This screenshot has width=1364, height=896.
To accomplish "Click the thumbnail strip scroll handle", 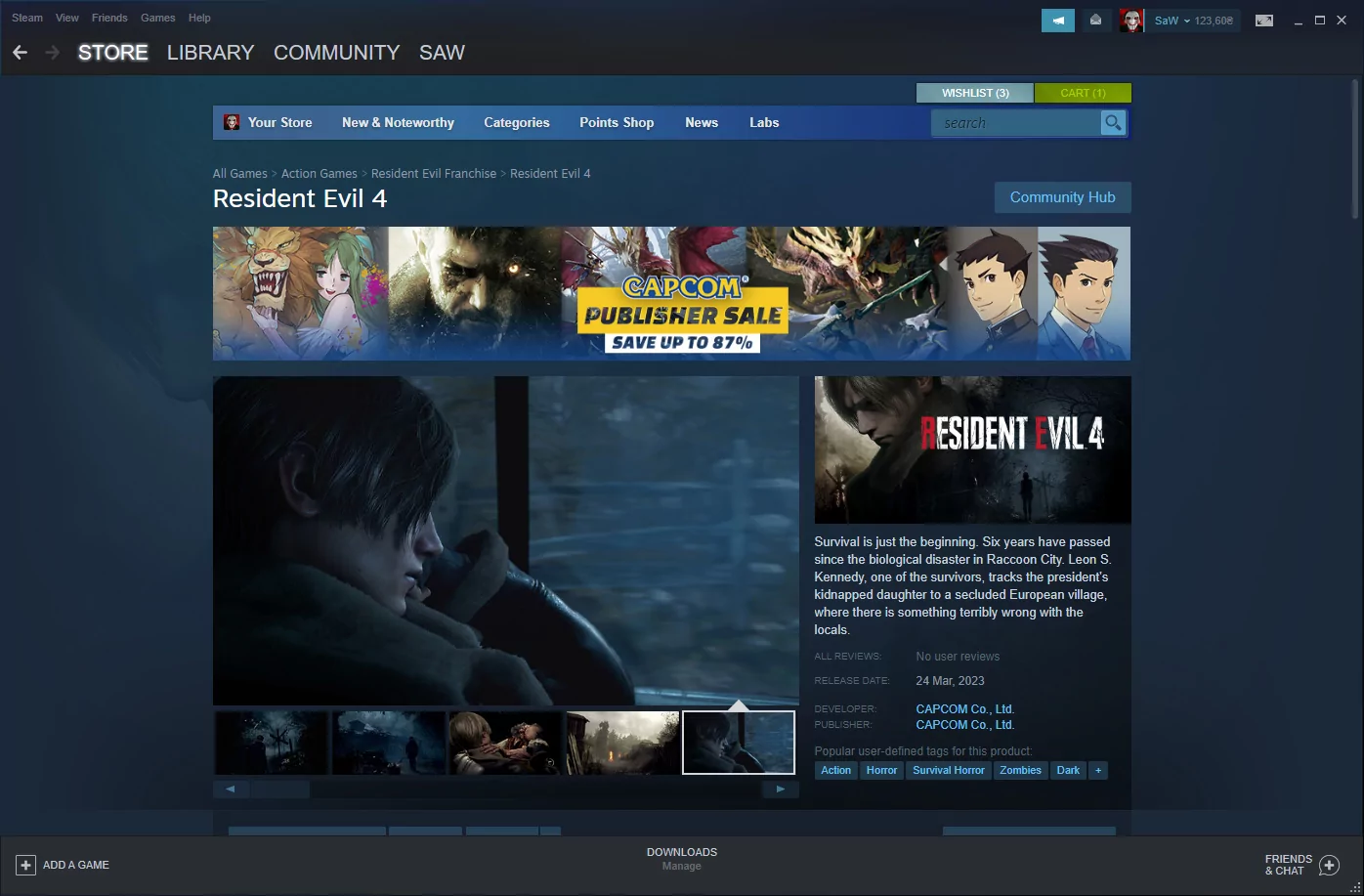I will click(x=280, y=789).
